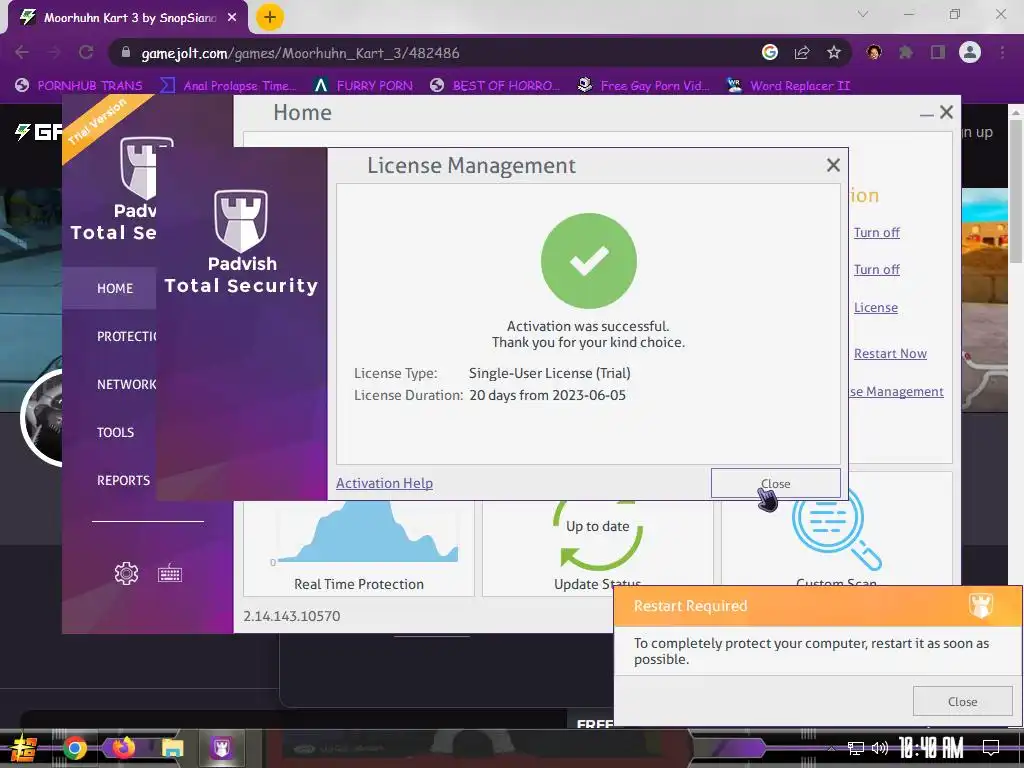Click the Up to date update status icon

click(x=598, y=532)
